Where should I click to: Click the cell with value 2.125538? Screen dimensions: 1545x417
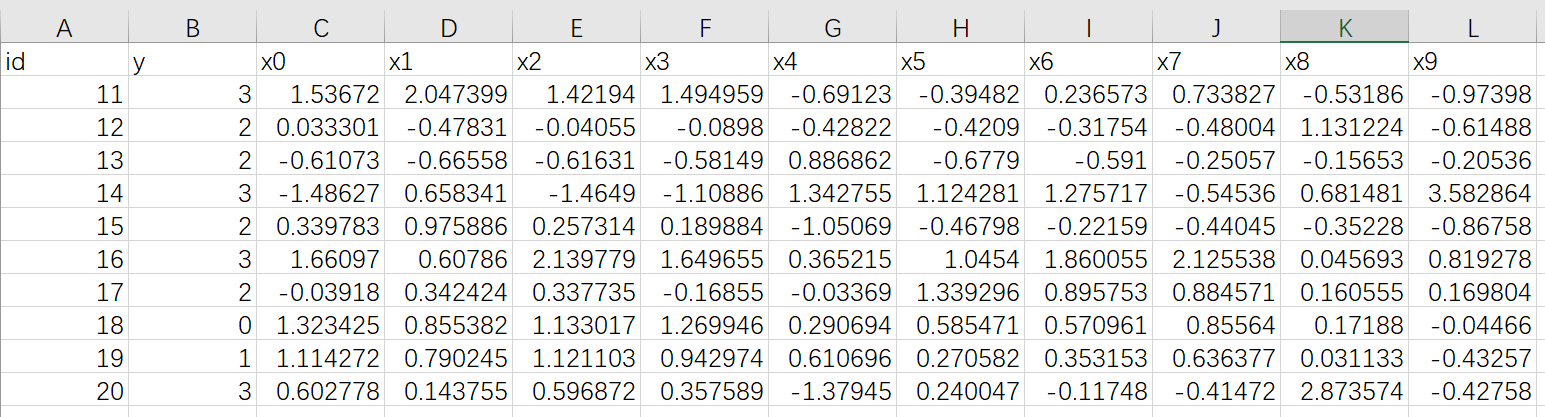[1217, 259]
